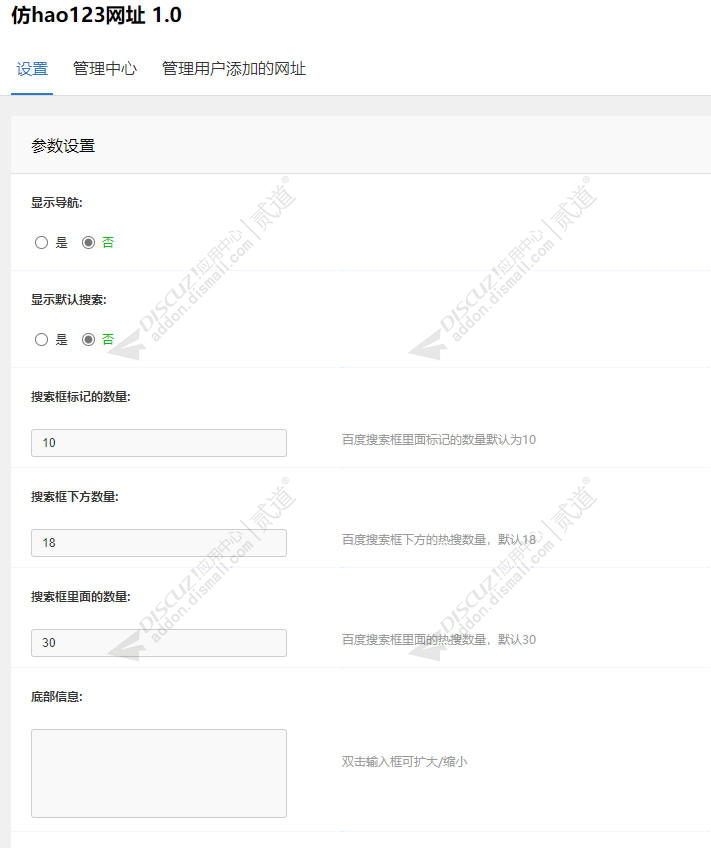Image resolution: width=711 pixels, height=848 pixels.
Task: Choose 否 under 显示默认搜索
Action: pyautogui.click(x=88, y=339)
